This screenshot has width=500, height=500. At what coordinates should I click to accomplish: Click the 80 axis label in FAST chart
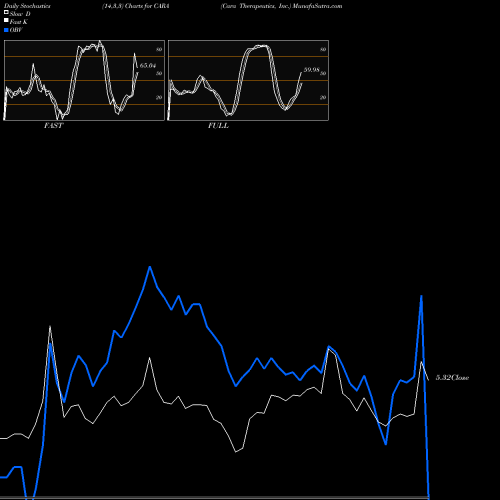[159, 49]
